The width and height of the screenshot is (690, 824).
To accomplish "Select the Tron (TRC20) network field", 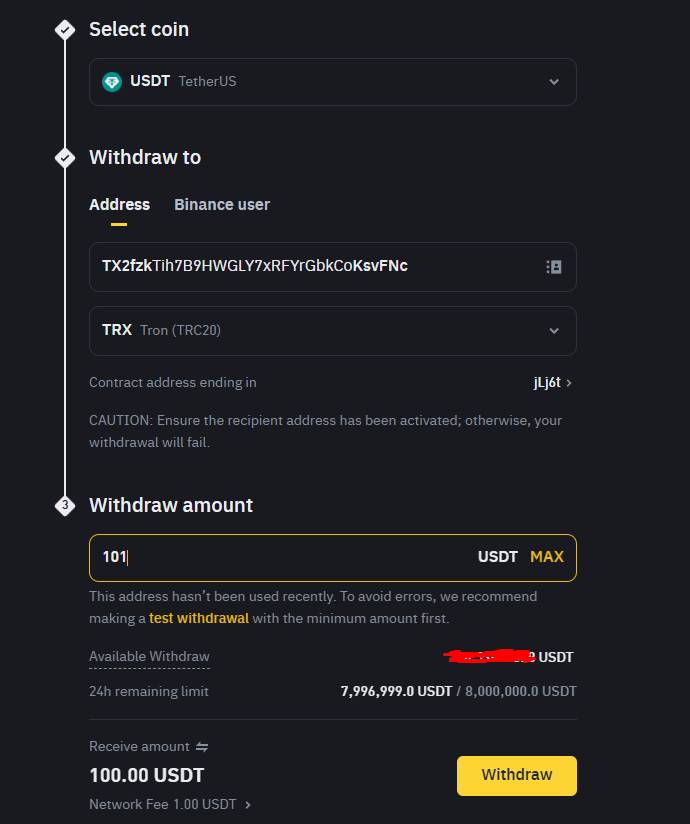I will (300, 331).
